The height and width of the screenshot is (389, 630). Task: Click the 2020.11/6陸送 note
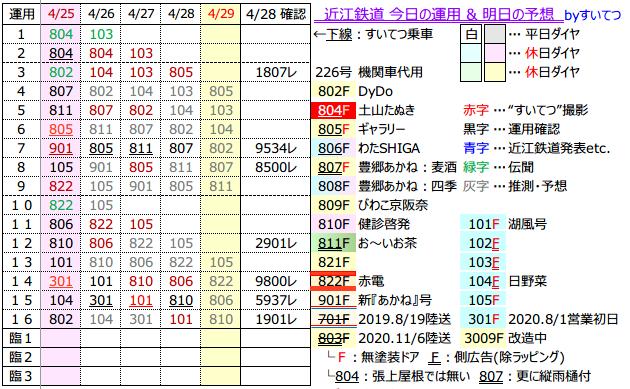point(405,338)
